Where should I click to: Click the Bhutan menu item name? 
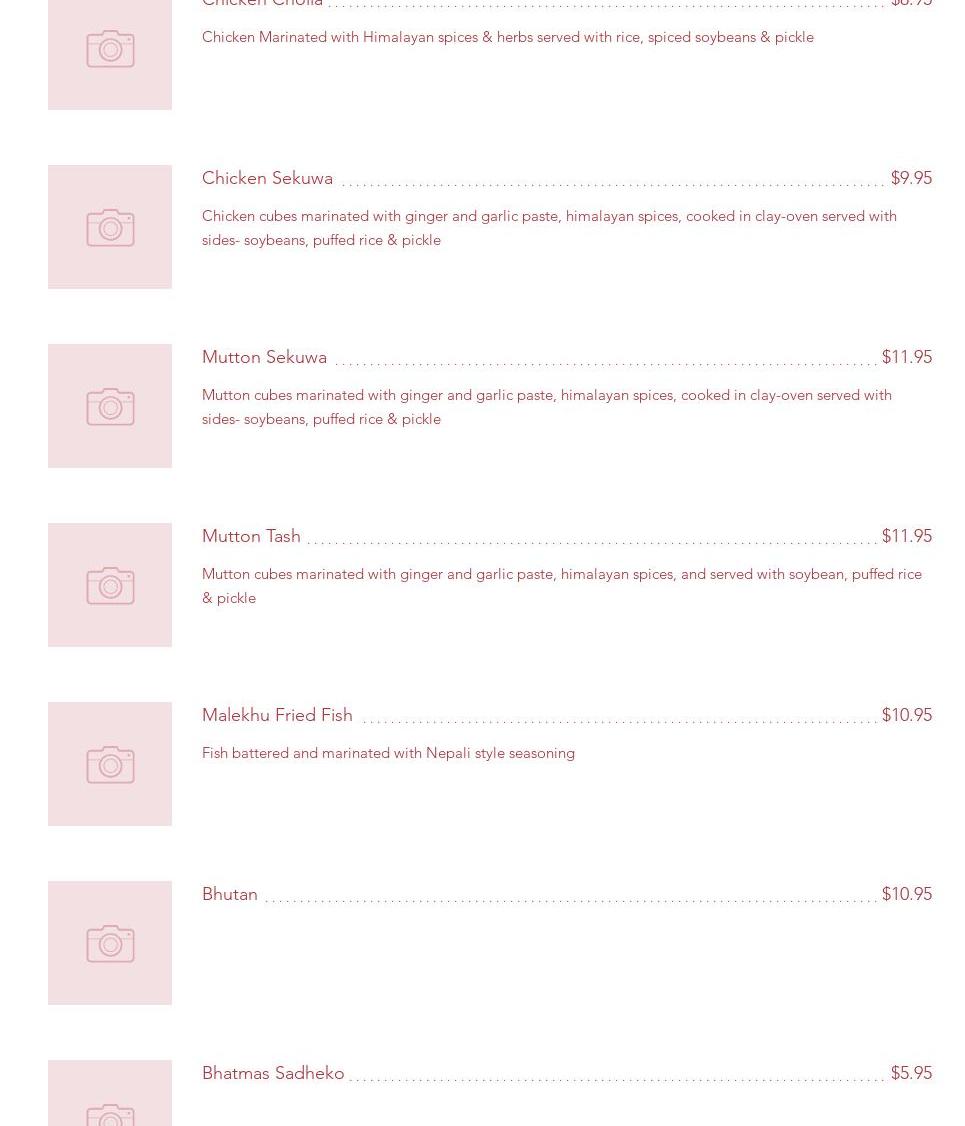pyautogui.click(x=230, y=894)
